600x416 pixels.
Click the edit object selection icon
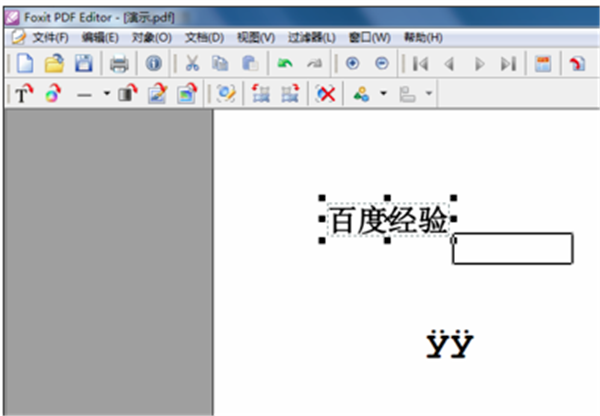(226, 94)
